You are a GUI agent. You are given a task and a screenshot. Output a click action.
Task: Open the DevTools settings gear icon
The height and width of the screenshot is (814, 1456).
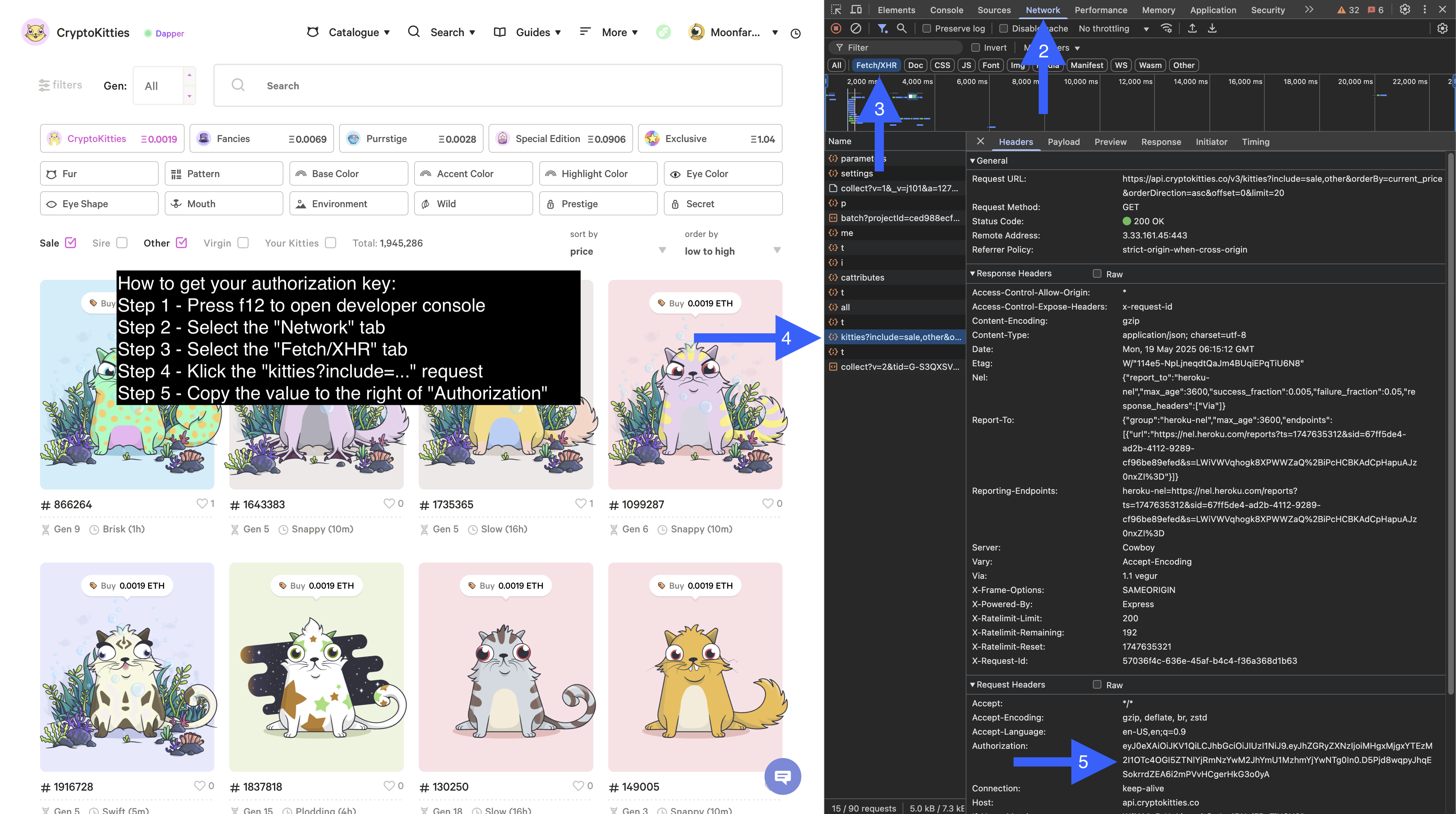pos(1405,10)
